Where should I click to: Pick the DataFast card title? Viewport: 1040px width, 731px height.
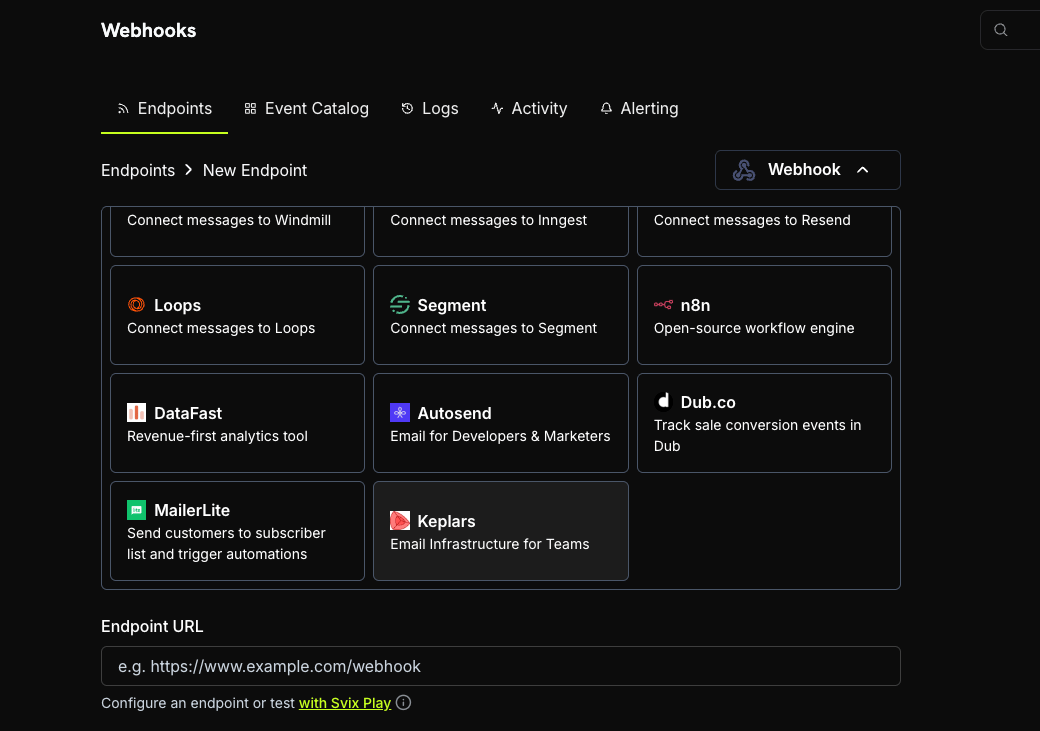tap(188, 413)
